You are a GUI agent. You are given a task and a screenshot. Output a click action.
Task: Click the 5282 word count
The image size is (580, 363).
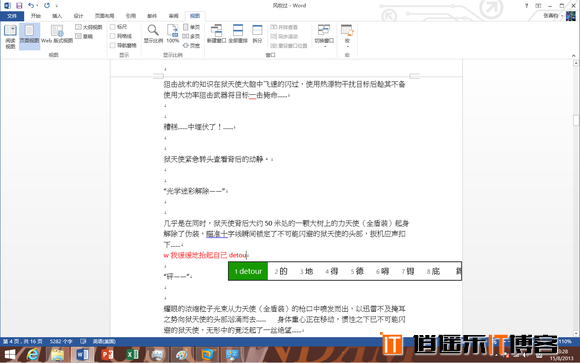(x=61, y=341)
